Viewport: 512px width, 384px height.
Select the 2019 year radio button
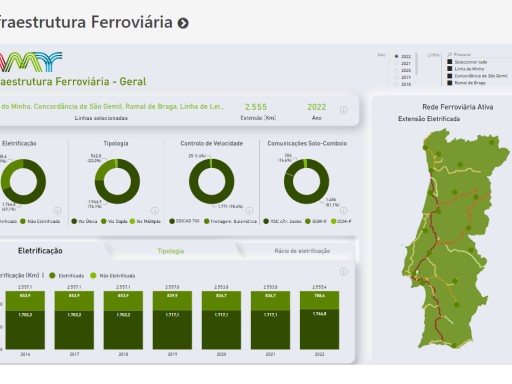click(397, 77)
